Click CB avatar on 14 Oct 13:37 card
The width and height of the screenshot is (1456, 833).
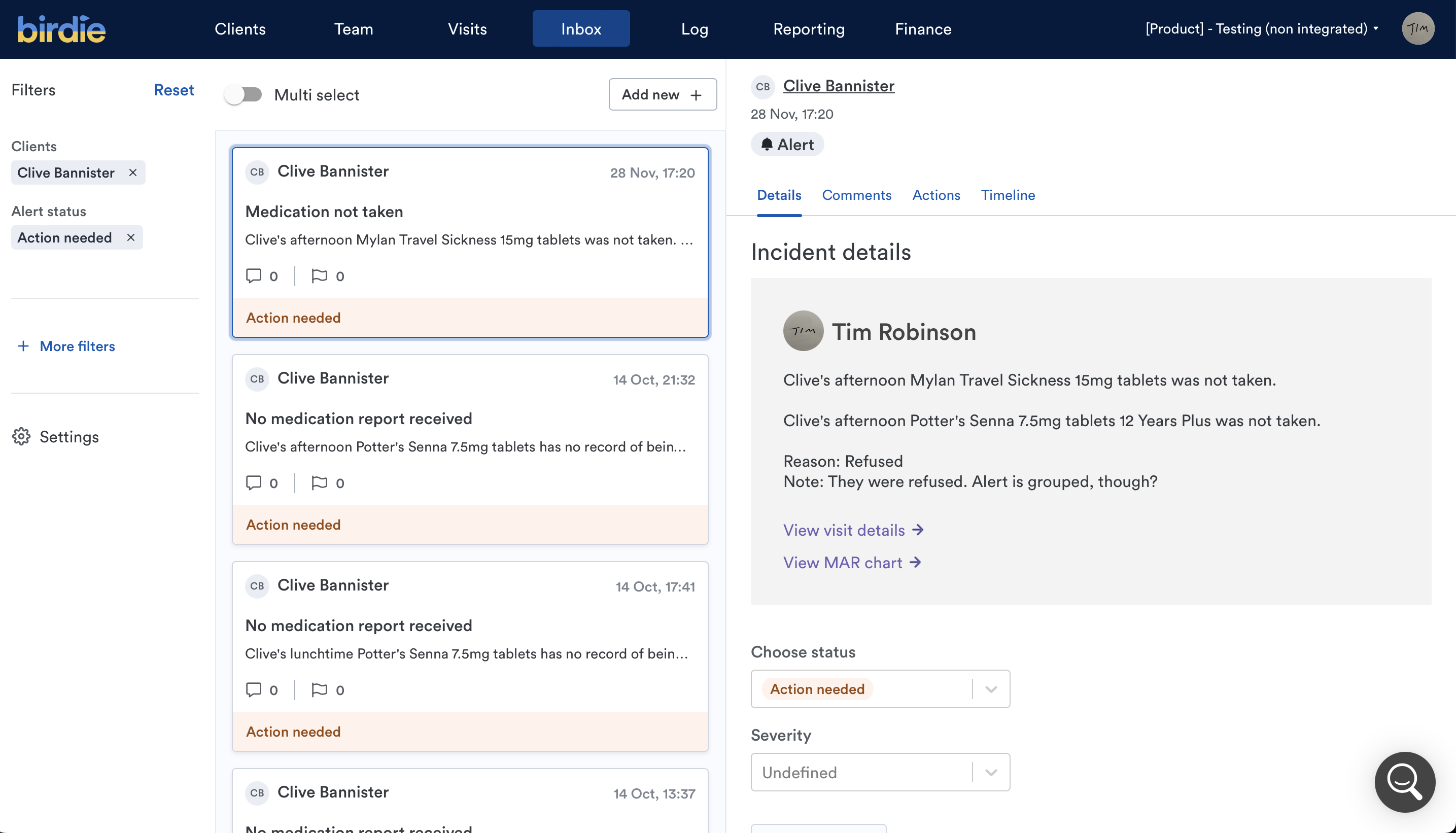pos(257,793)
